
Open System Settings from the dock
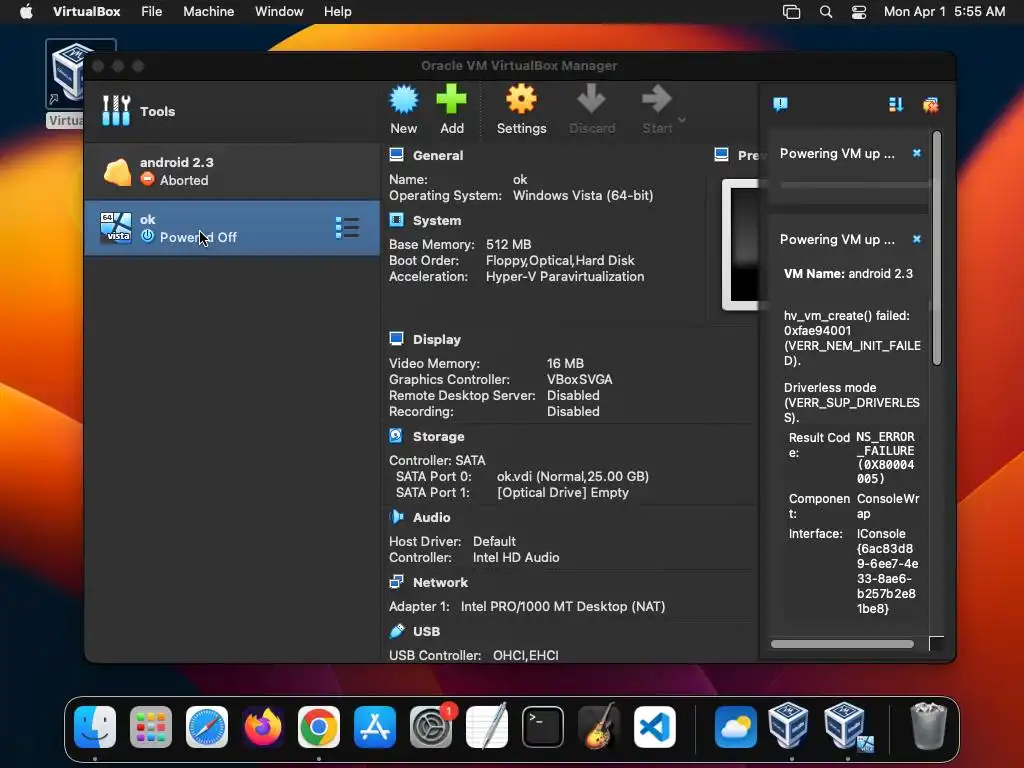[431, 727]
